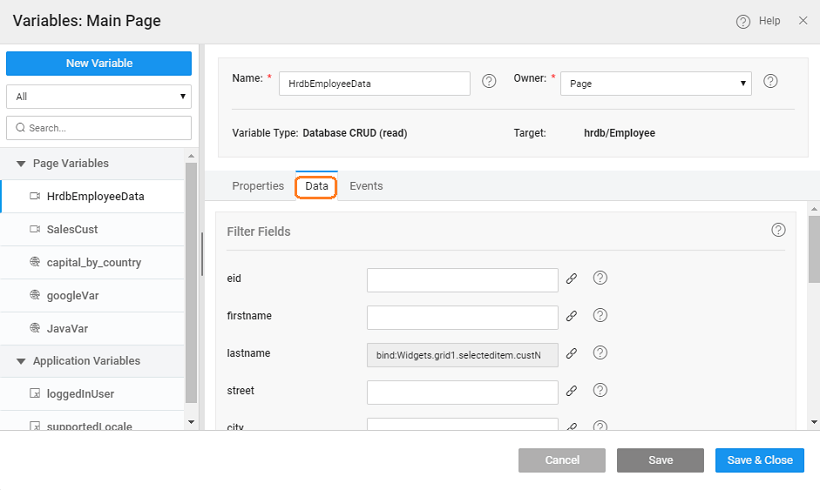Screen dimensions: 820x490
Task: Click bind icon next to firstname field
Action: coord(572,316)
